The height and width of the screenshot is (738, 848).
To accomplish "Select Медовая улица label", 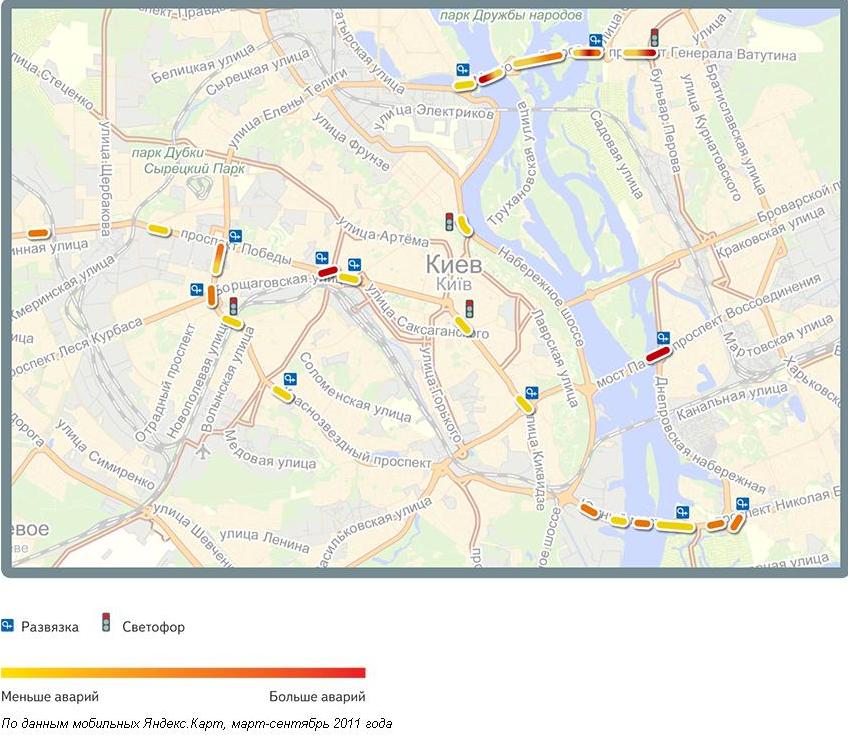I will (270, 450).
